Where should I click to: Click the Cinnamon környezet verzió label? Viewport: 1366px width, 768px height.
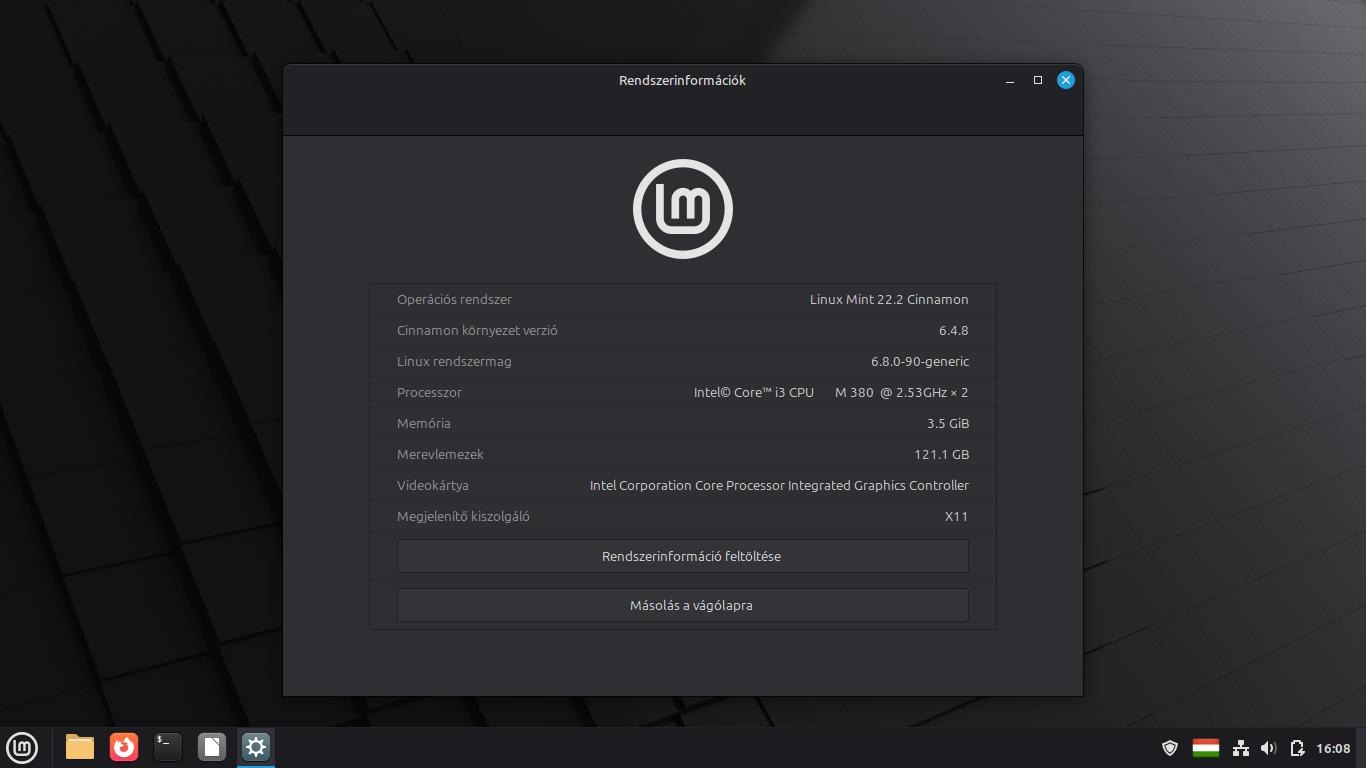(477, 330)
